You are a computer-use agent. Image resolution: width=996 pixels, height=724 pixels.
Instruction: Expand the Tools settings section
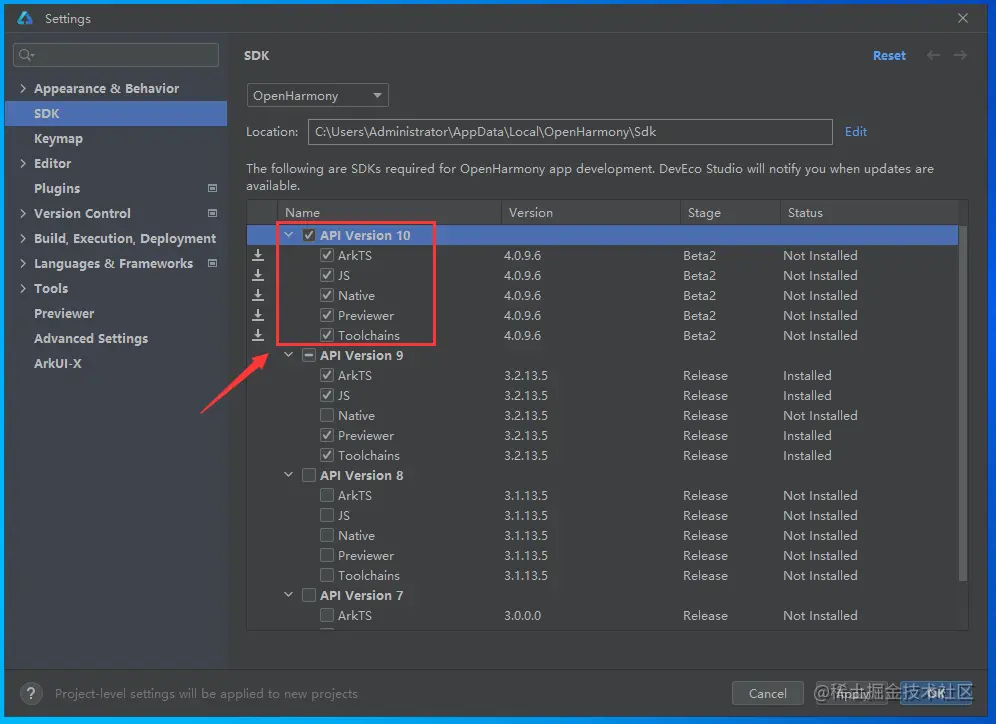tap(23, 288)
